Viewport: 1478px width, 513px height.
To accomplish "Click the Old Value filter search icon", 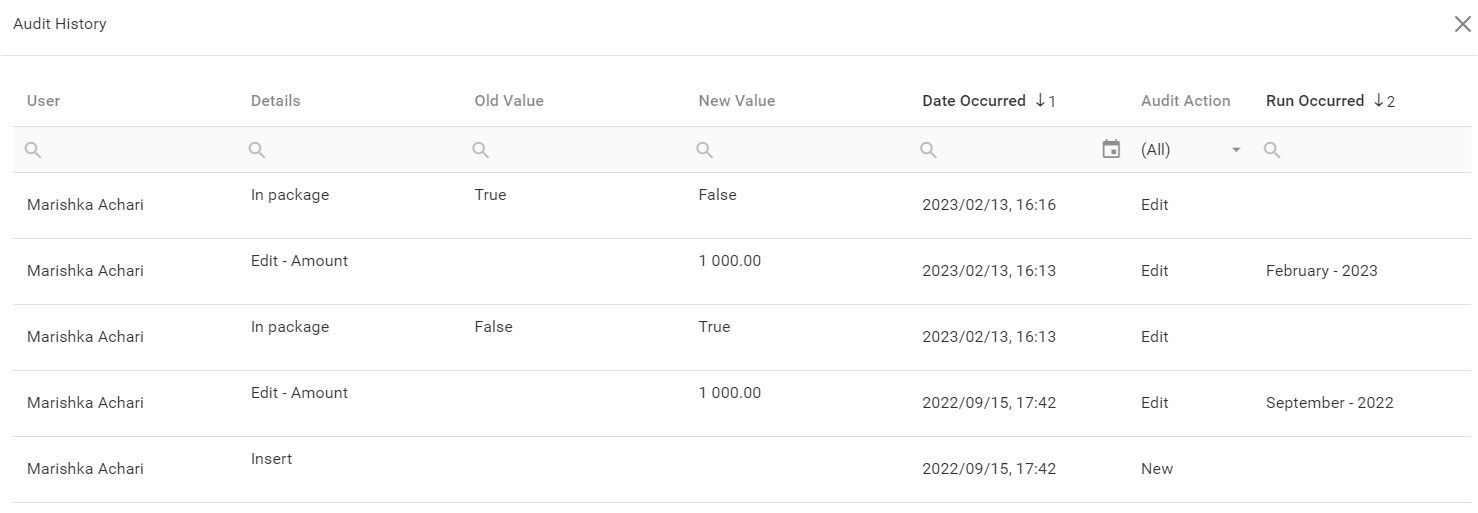I will [481, 150].
